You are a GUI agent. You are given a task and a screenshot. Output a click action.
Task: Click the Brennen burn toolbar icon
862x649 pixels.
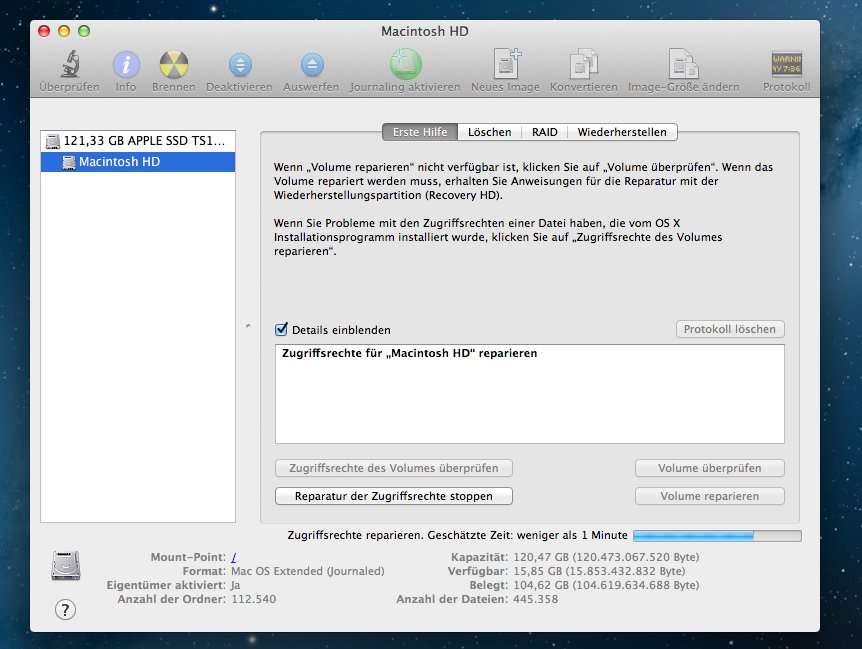pos(174,65)
